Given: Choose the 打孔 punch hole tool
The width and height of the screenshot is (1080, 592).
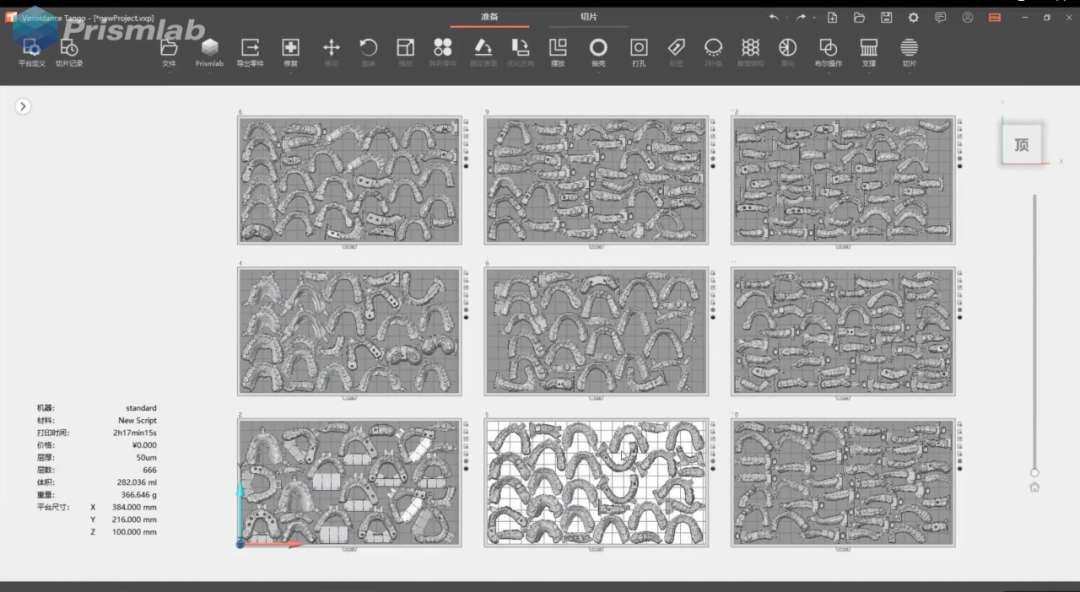Looking at the screenshot, I should [639, 50].
